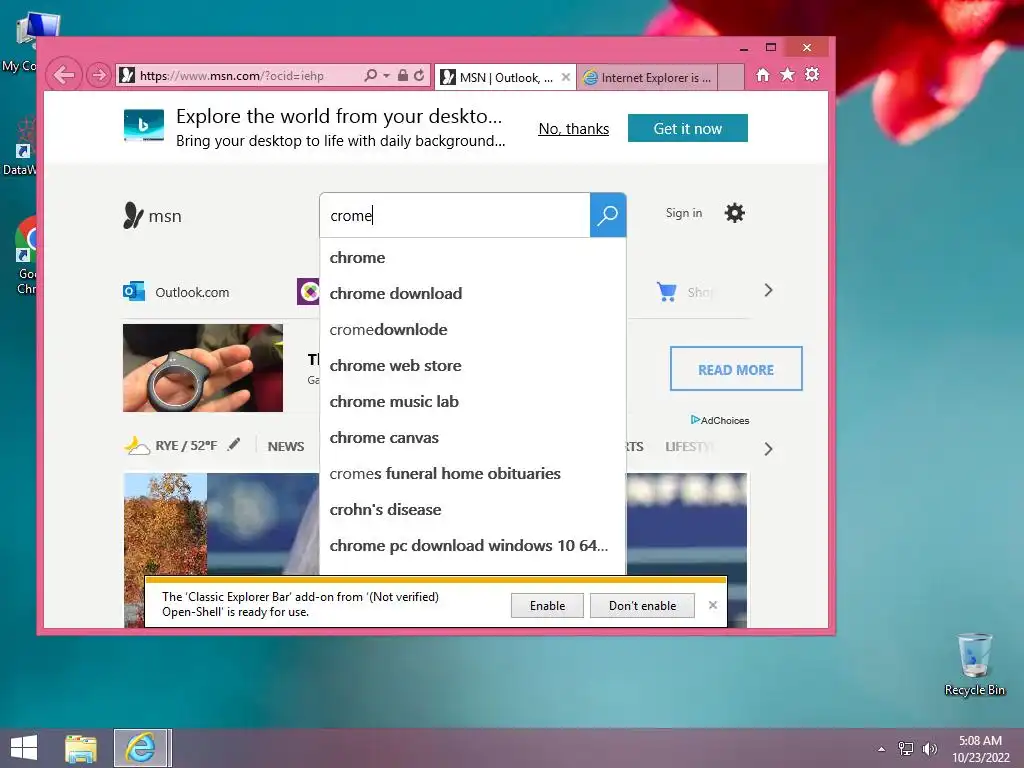Click the msn logo
The width and height of the screenshot is (1024, 768).
(x=152, y=216)
